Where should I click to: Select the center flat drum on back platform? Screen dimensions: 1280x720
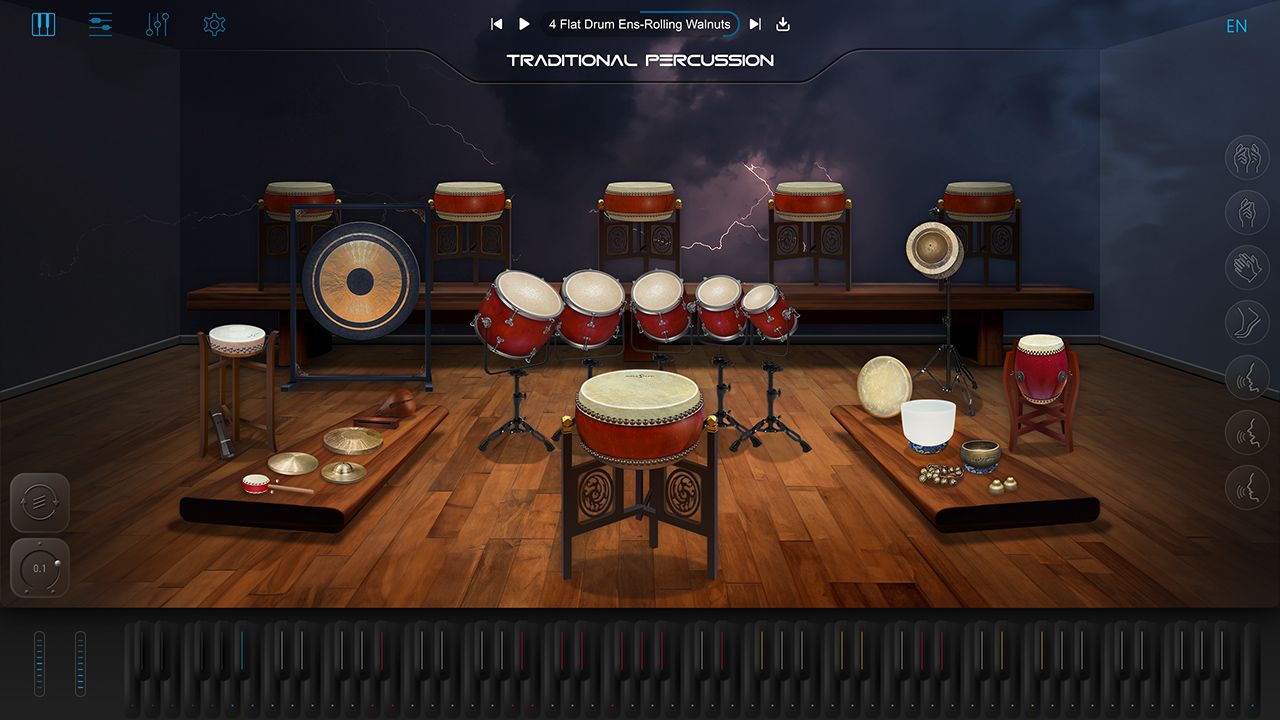[640, 200]
